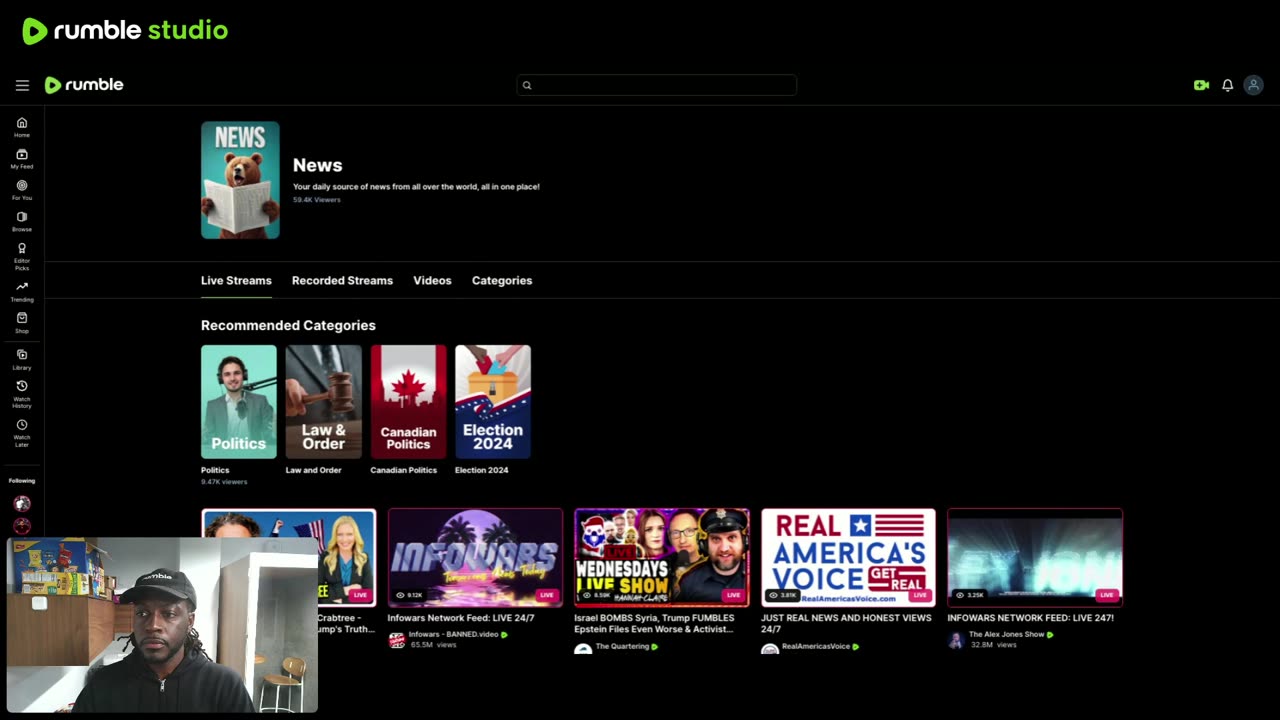The image size is (1280, 720).
Task: Click the 'Law and Order' category label
Action: 314,470
